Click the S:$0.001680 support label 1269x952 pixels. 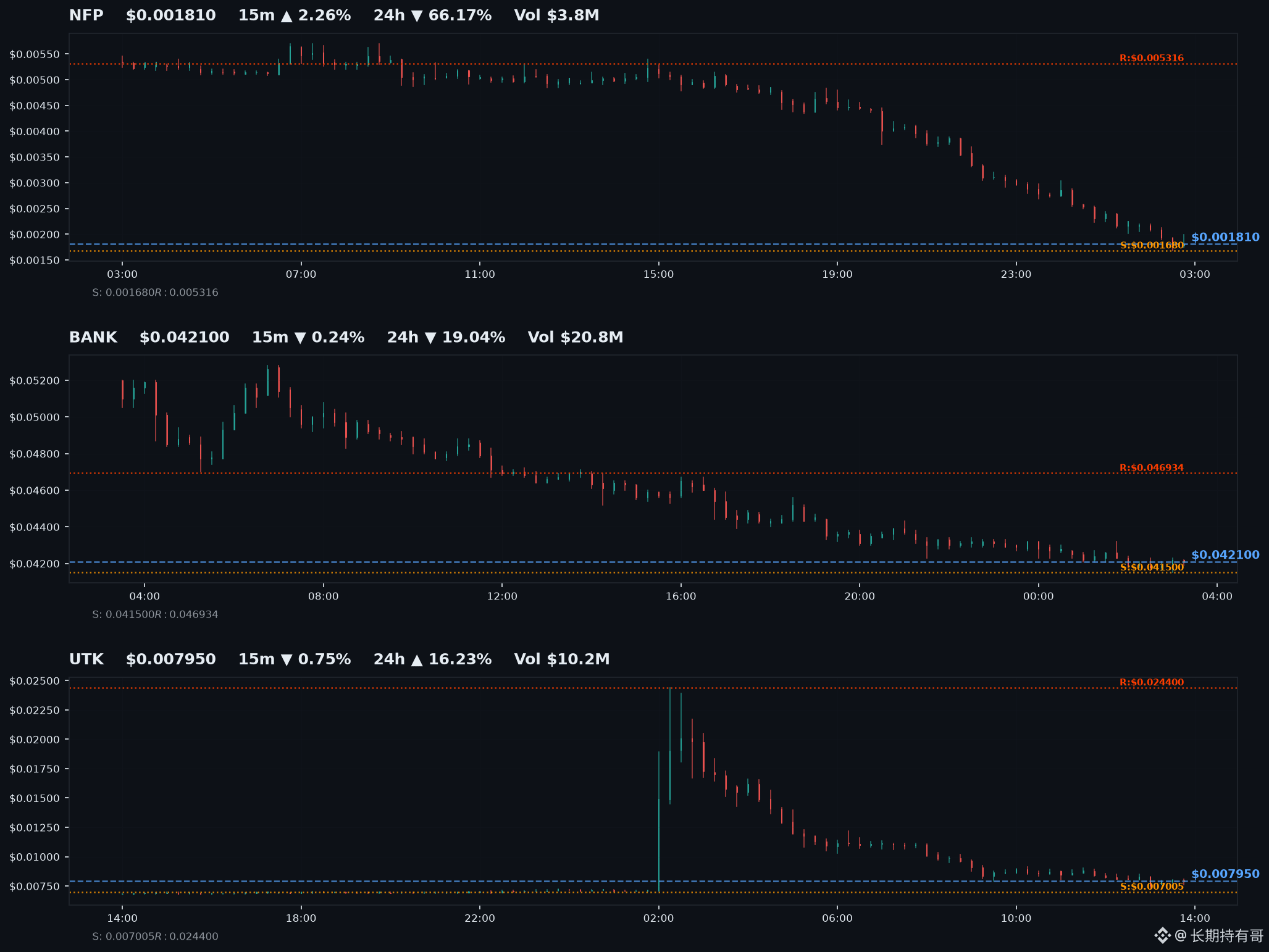[x=1152, y=245]
